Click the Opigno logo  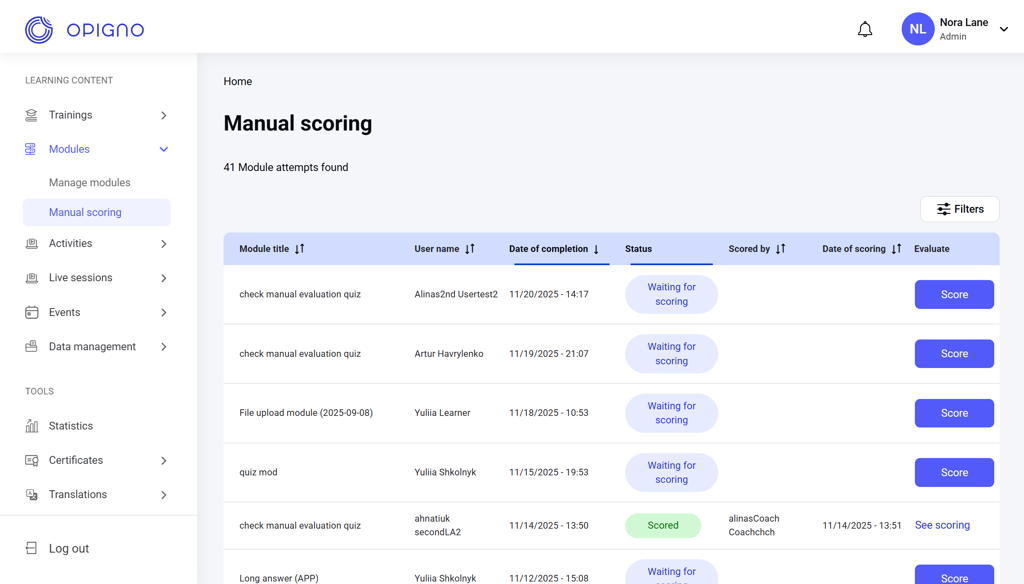(84, 29)
